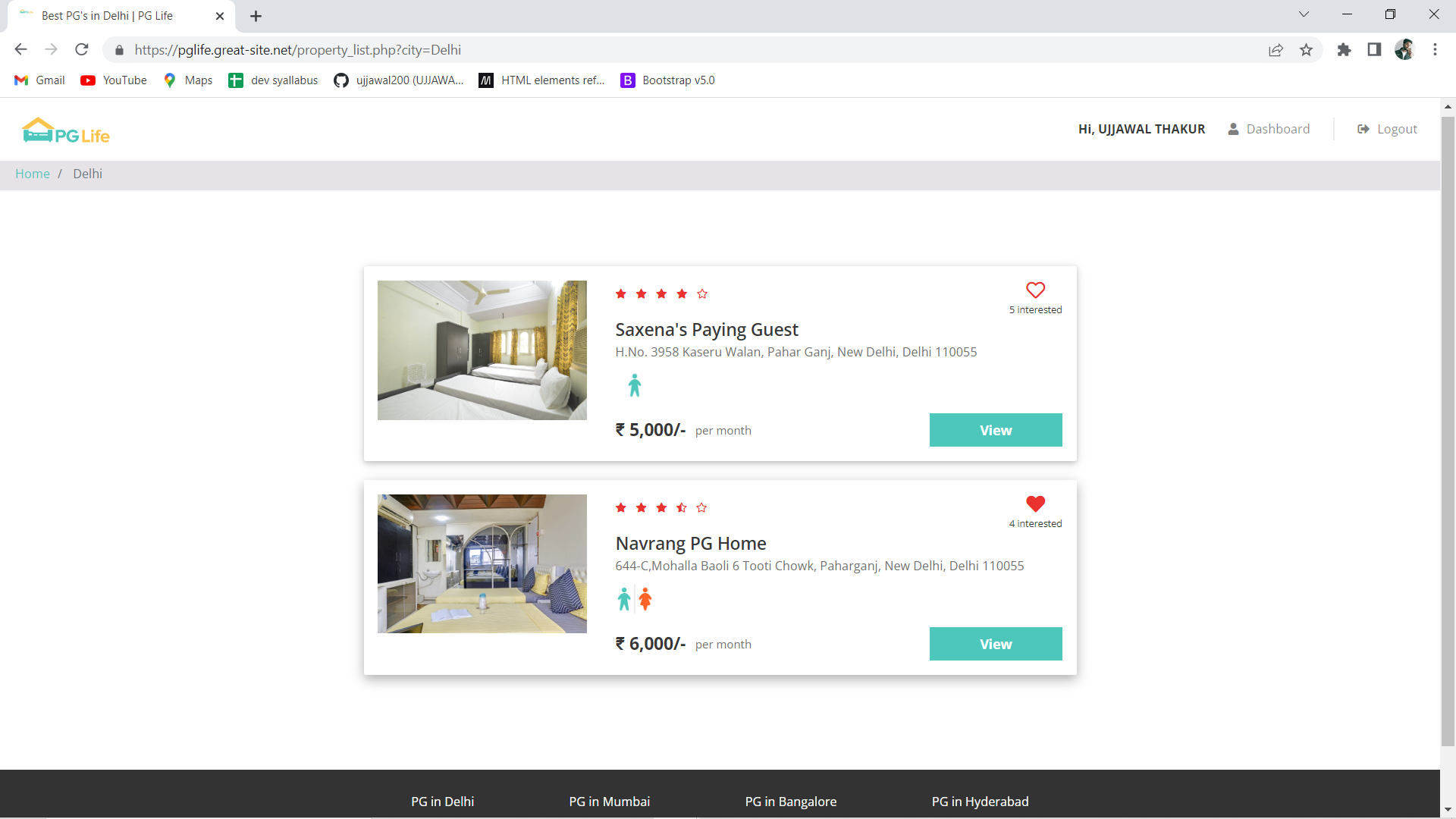
Task: Open Chrome profile avatar menu
Action: pyautogui.click(x=1404, y=50)
